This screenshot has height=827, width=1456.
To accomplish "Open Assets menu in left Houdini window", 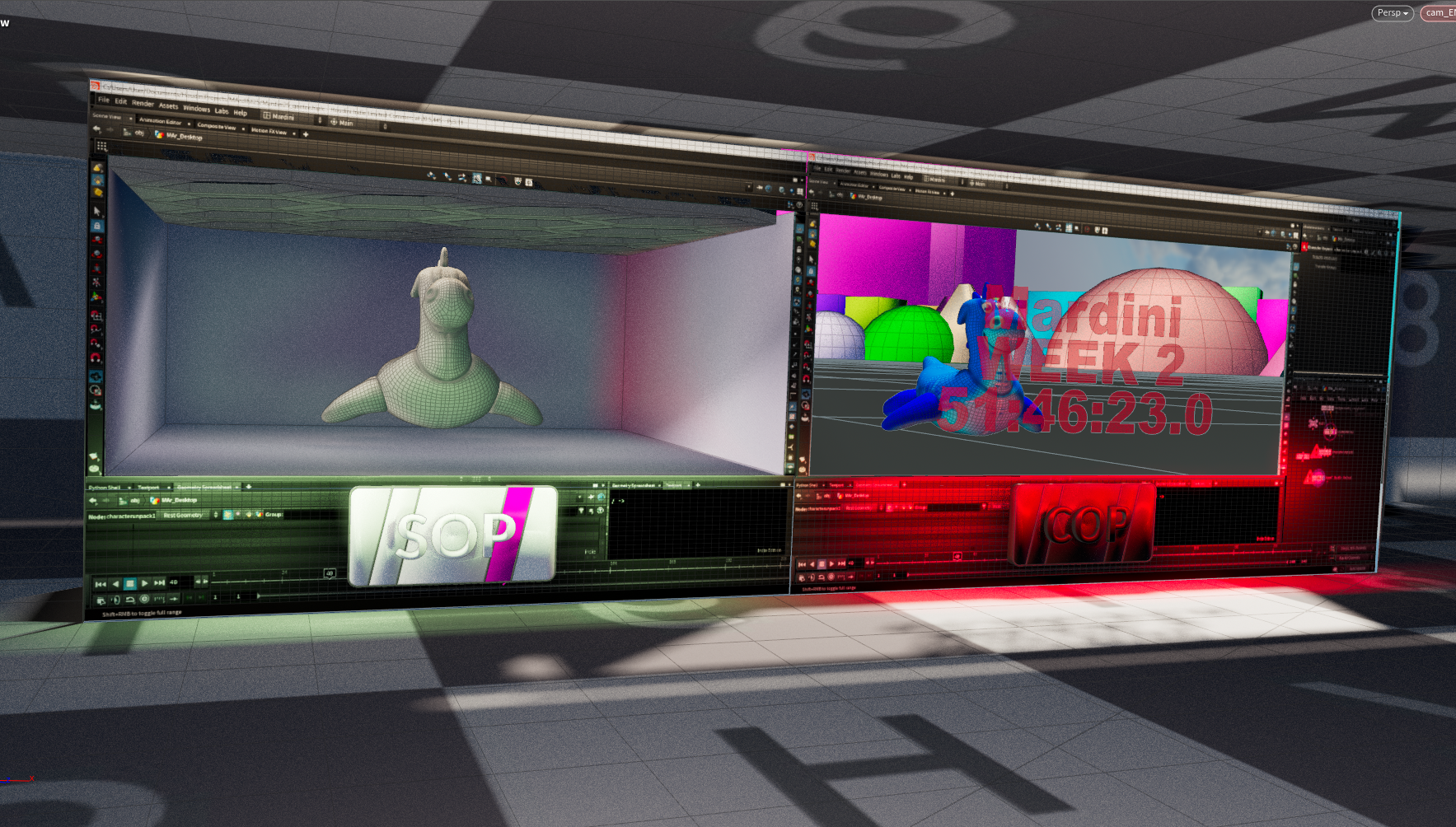I will click(x=169, y=105).
